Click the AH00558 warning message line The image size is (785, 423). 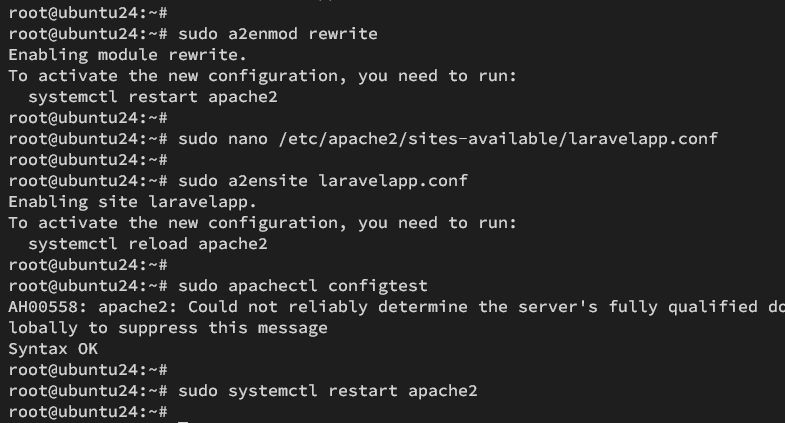(x=397, y=307)
